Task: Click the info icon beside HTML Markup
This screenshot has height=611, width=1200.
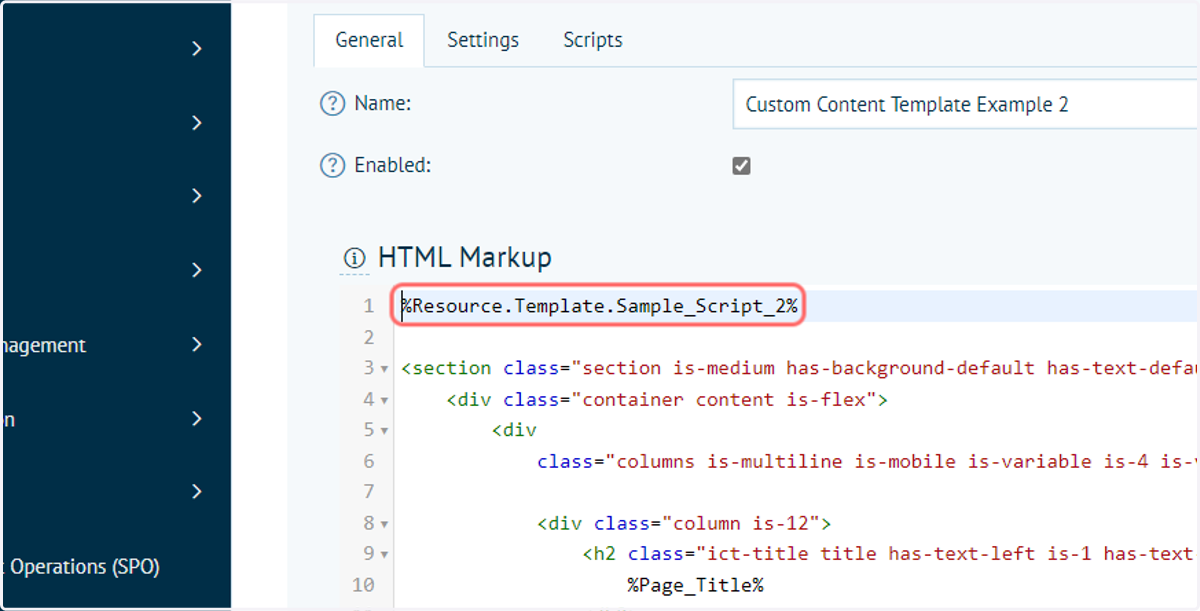Action: coord(354,258)
